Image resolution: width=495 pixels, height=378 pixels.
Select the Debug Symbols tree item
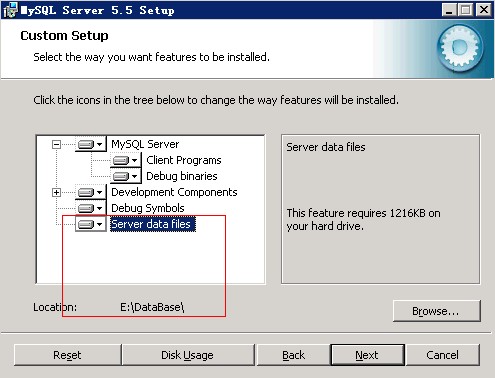point(148,208)
